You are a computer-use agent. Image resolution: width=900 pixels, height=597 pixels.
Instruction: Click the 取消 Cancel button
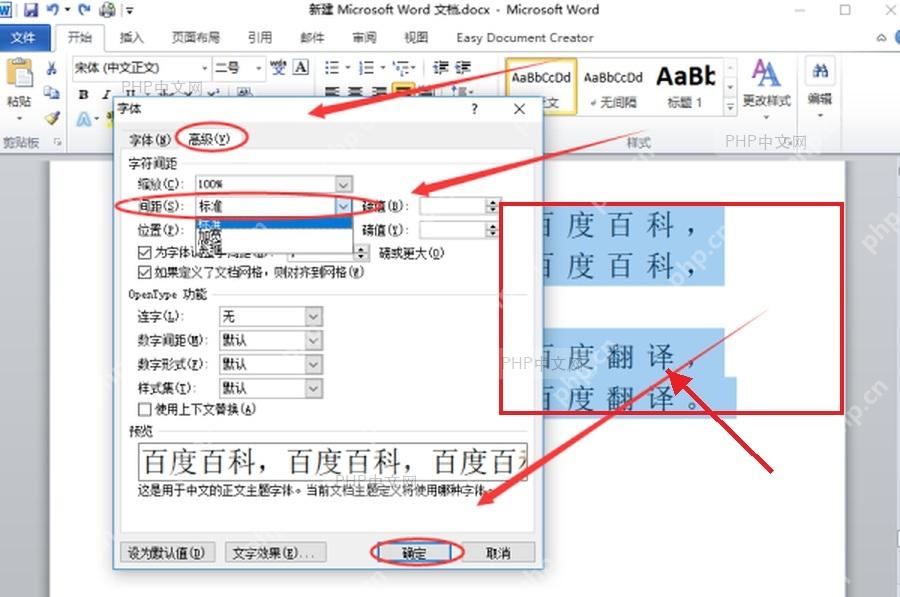[x=498, y=553]
